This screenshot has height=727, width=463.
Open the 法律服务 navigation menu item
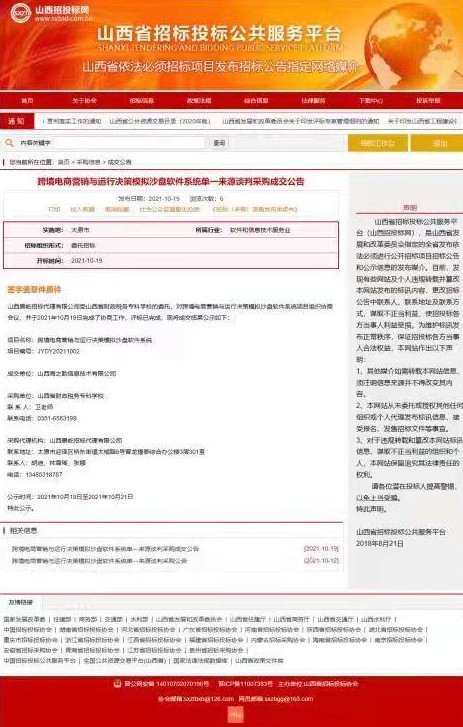click(x=314, y=100)
